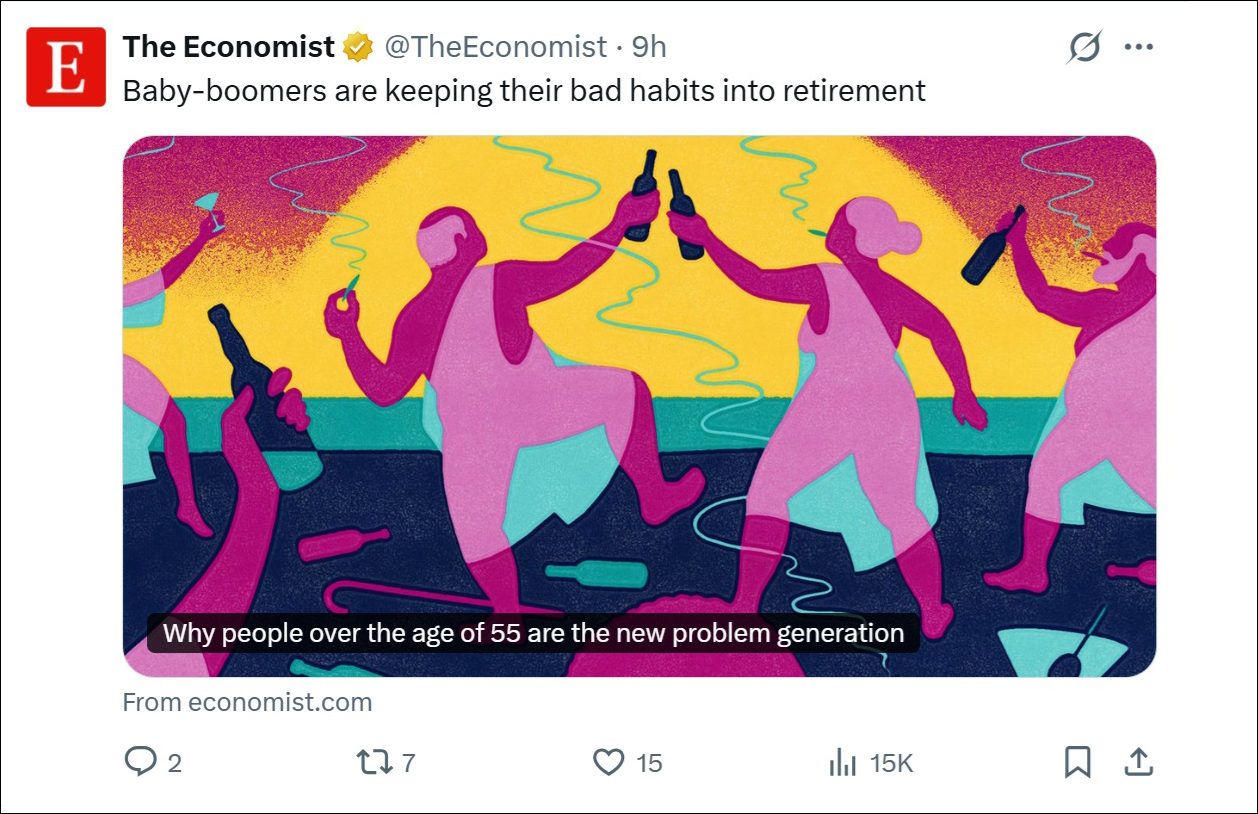Click the reply speech-bubble icon

click(140, 763)
